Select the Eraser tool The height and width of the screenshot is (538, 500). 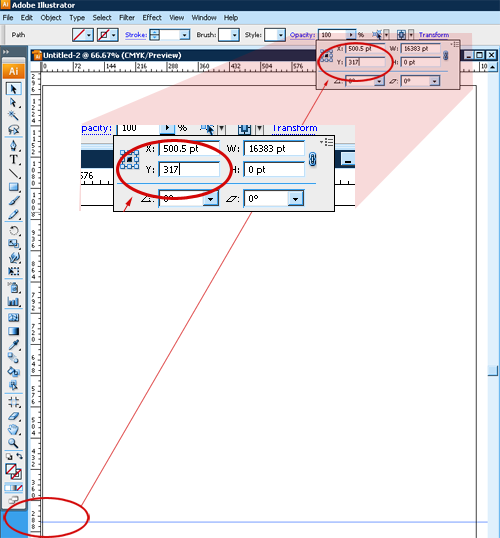tap(13, 416)
